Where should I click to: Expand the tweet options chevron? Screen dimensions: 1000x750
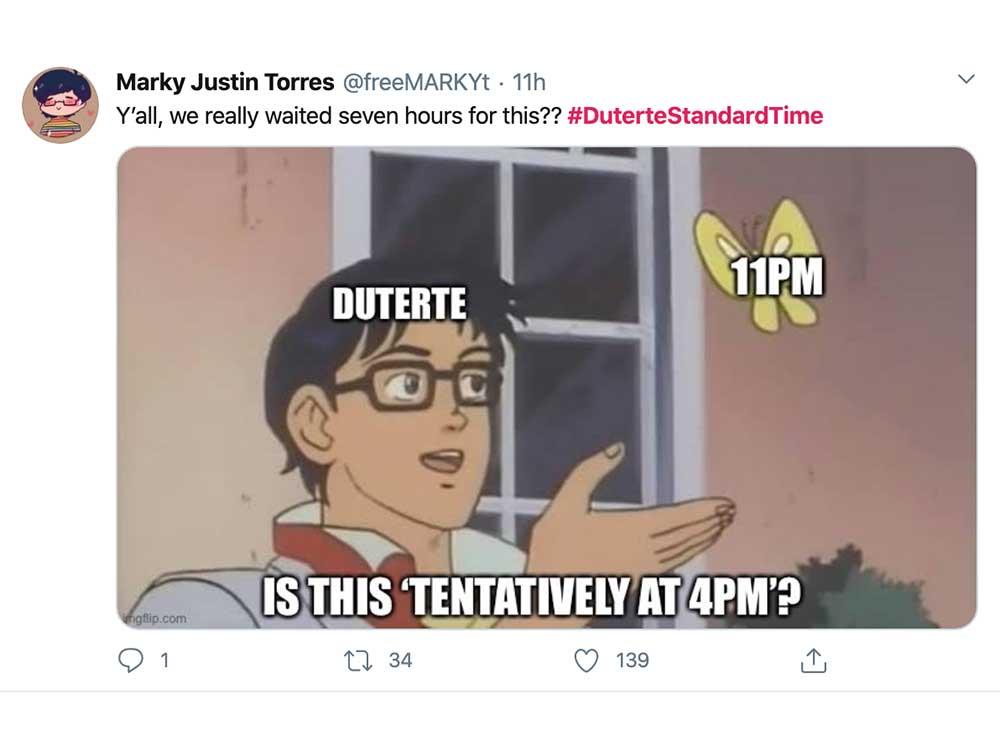966,79
